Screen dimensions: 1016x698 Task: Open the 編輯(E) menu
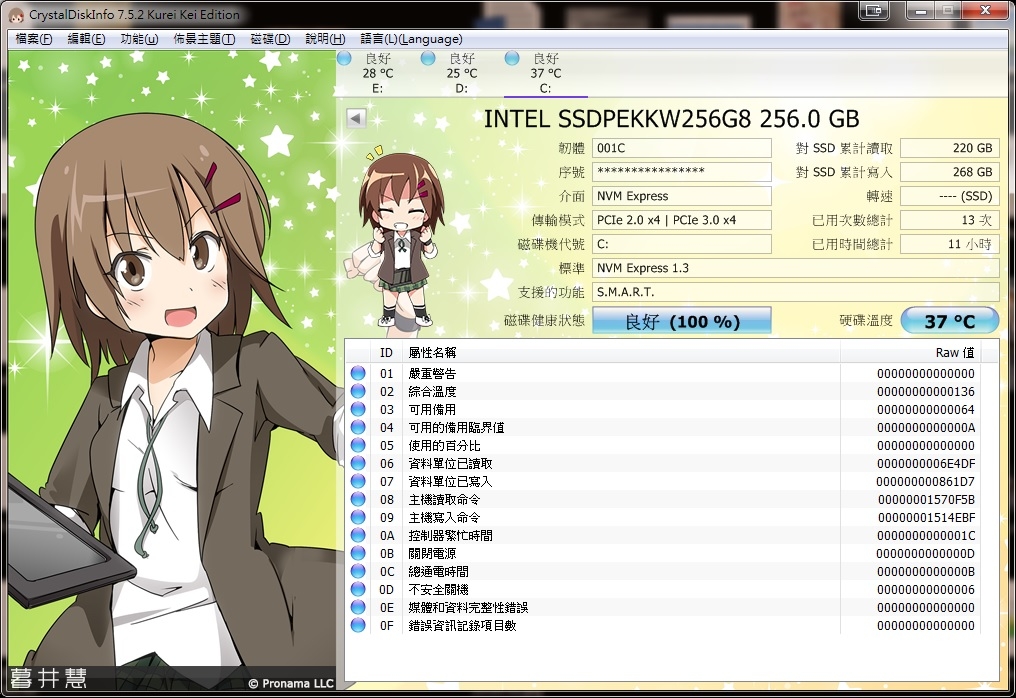(x=86, y=39)
